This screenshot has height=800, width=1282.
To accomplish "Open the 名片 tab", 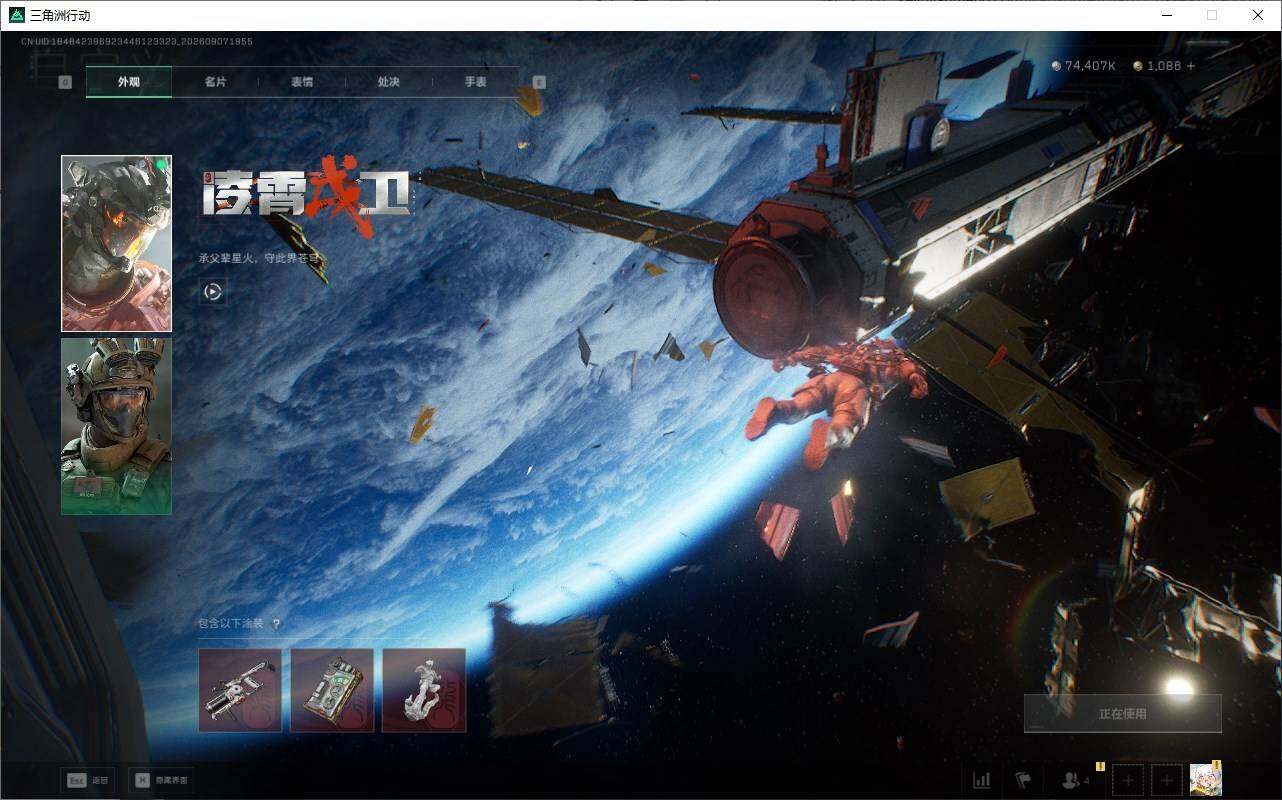I will 215,82.
